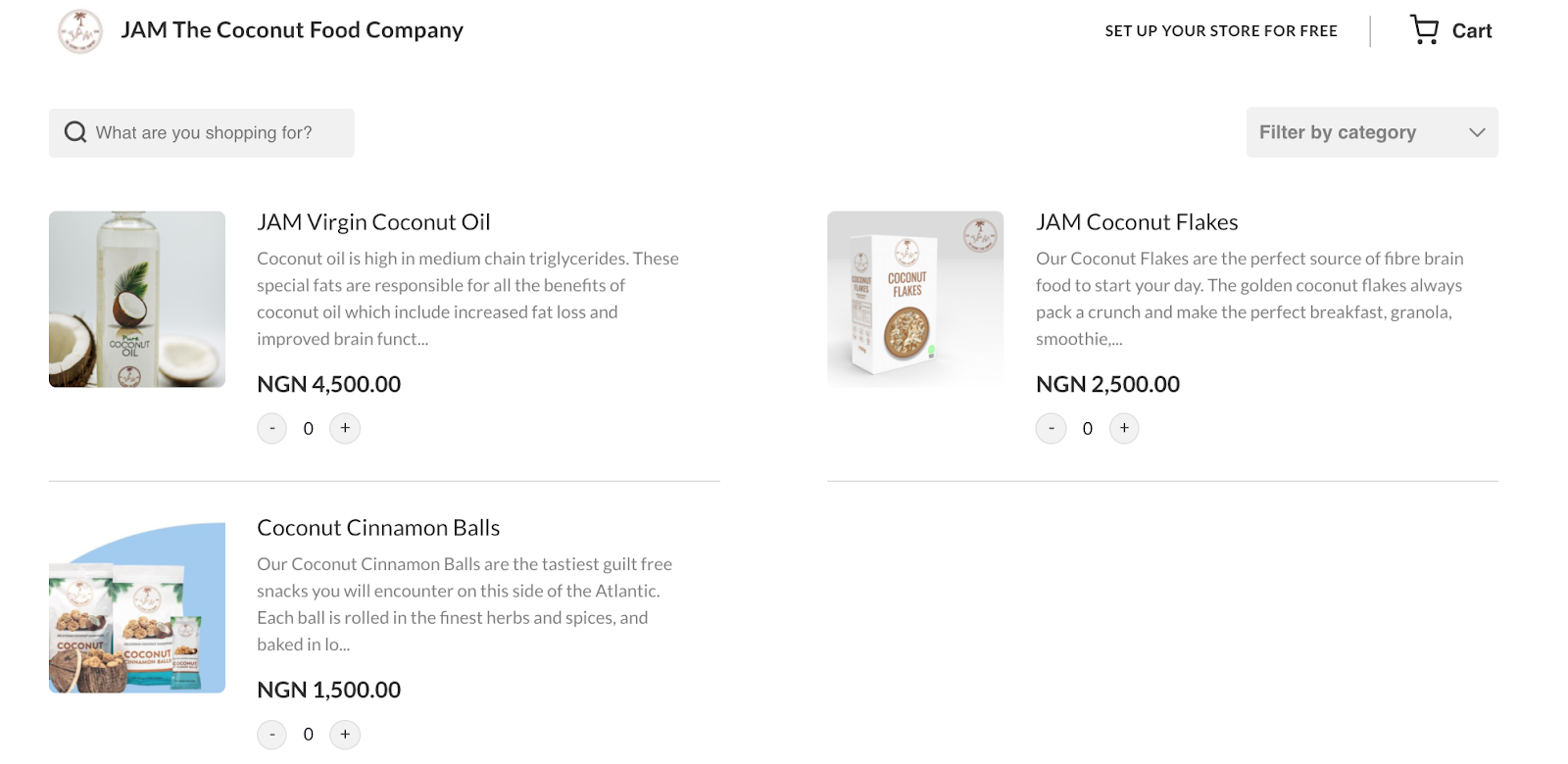Decrease Coconut Cinnamon Balls quantity
1568x764 pixels.
pyautogui.click(x=271, y=735)
